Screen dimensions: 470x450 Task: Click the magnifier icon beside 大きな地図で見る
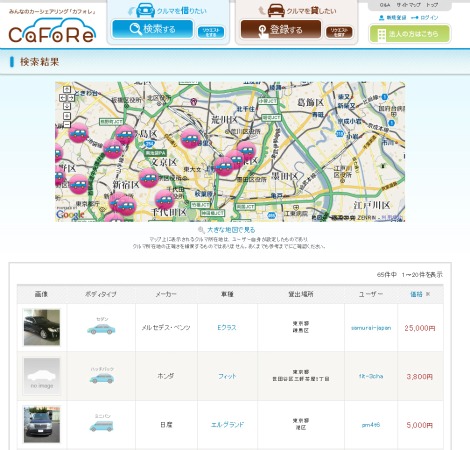201,230
